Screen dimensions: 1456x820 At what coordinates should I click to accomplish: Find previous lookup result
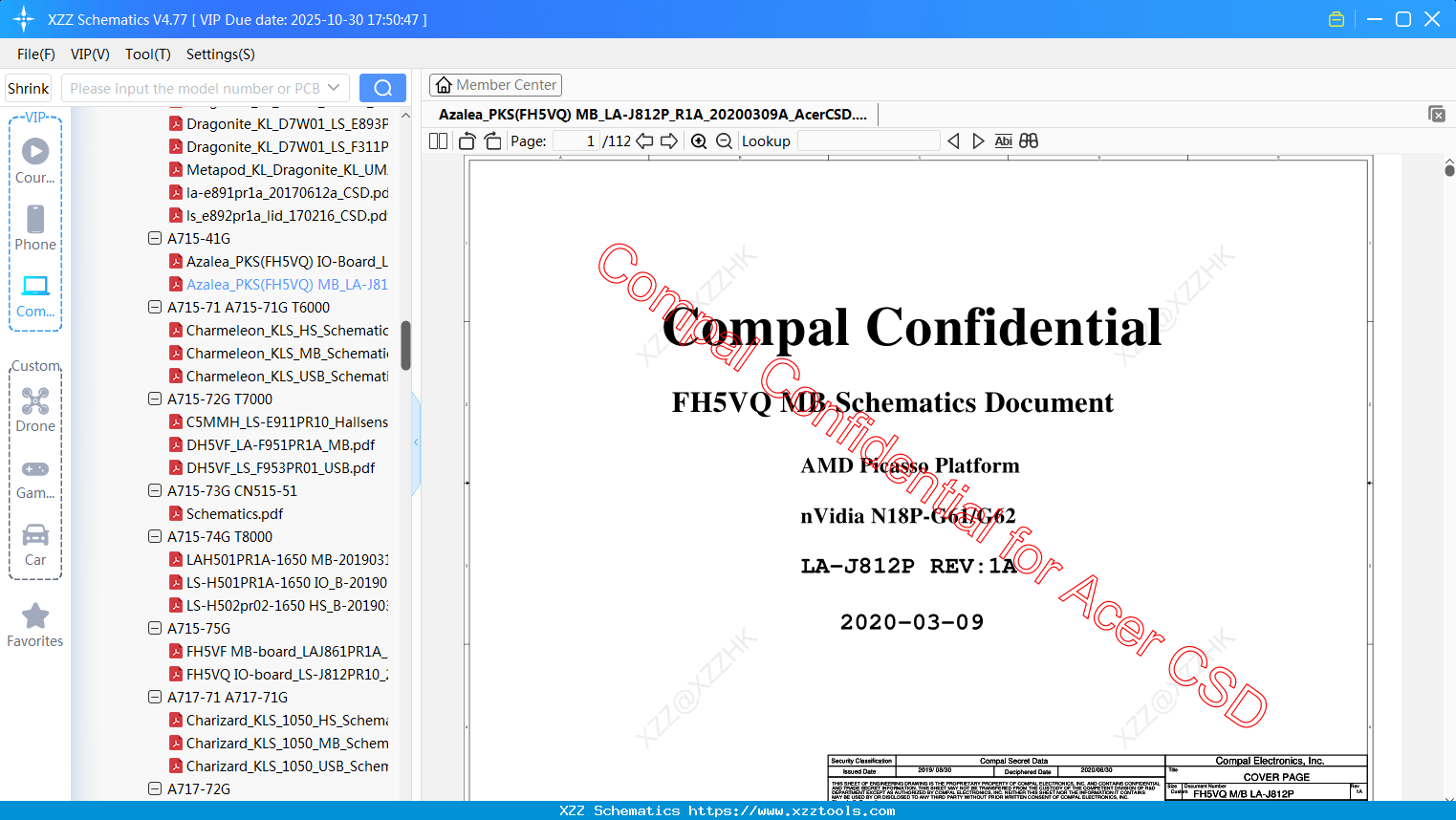pyautogui.click(x=953, y=140)
